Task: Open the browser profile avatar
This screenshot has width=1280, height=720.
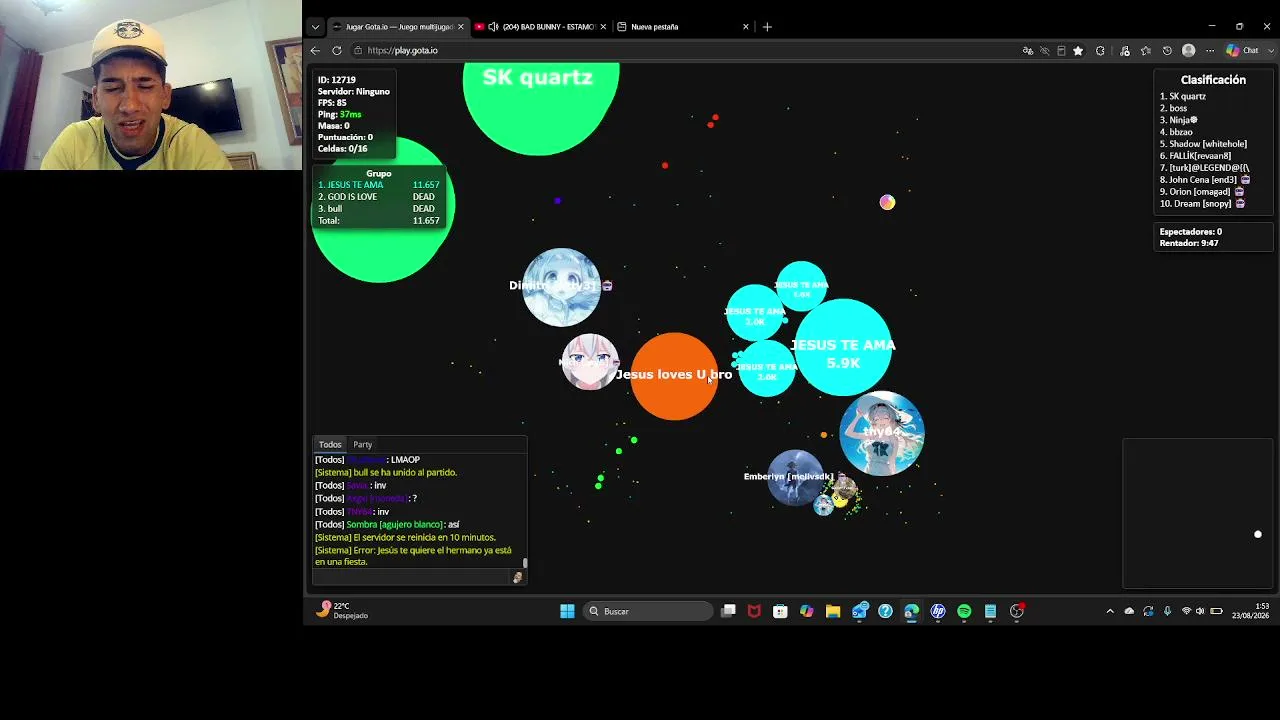Action: [x=1188, y=50]
